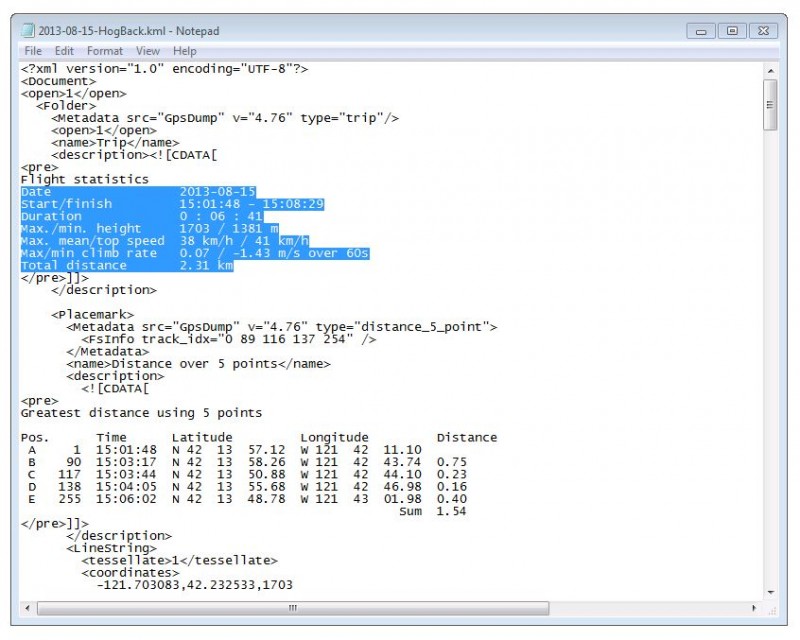This screenshot has width=800, height=640.
Task: Click the 'Greatest distance using 5 points' text
Action: (141, 412)
